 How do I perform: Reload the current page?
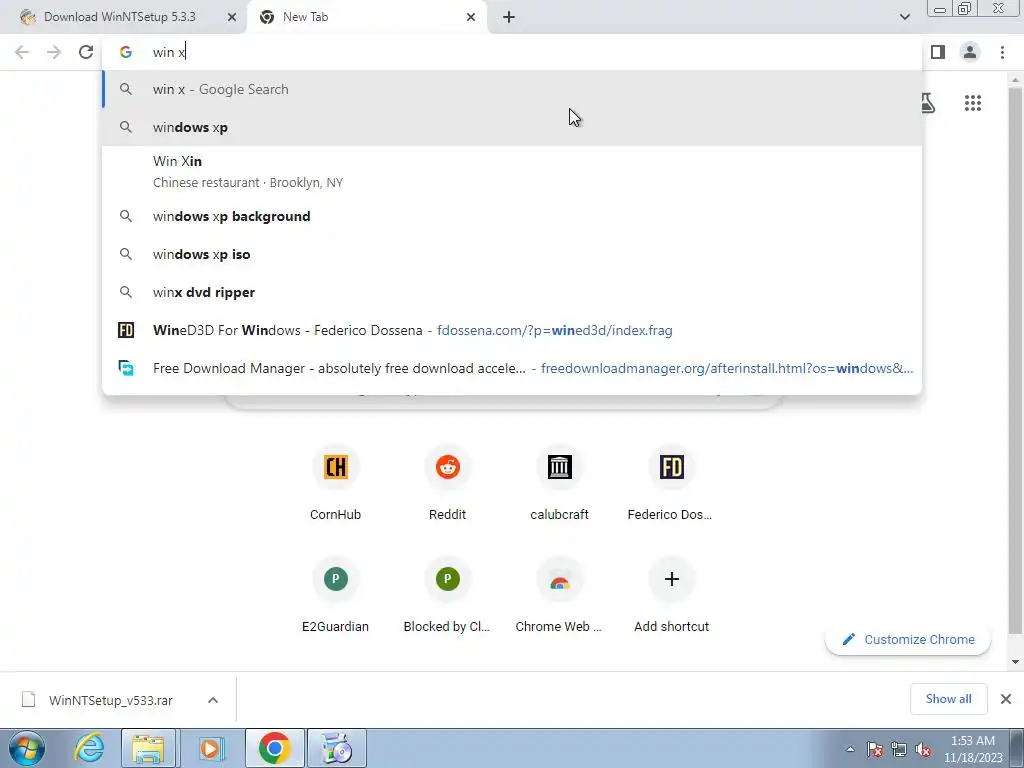point(86,52)
